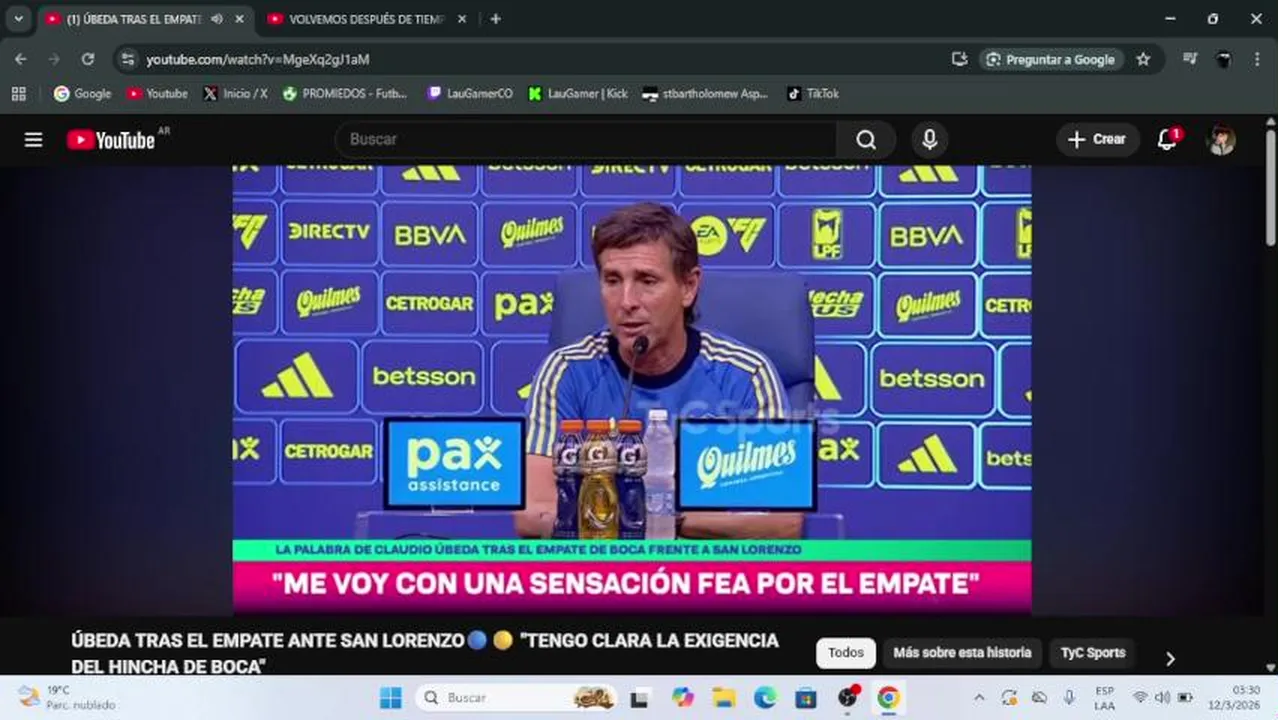Close the VOLVEMOS DESPUÉS tab
Viewport: 1278px width, 720px height.
463,19
